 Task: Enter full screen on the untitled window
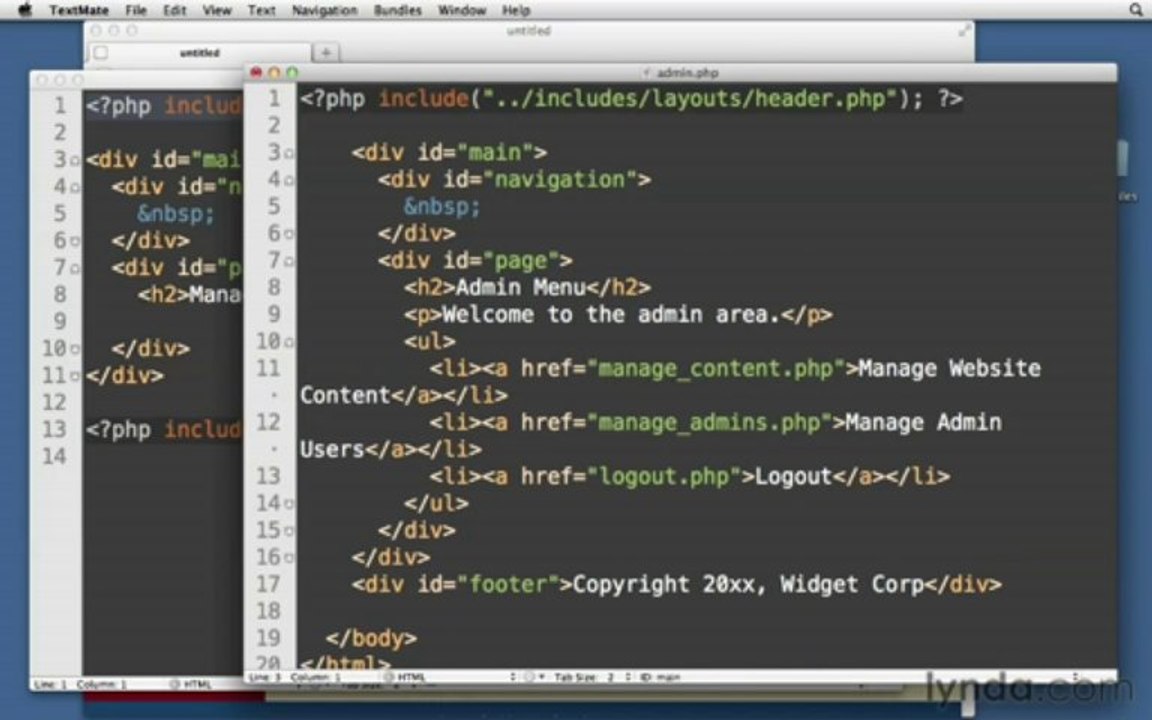[x=964, y=31]
